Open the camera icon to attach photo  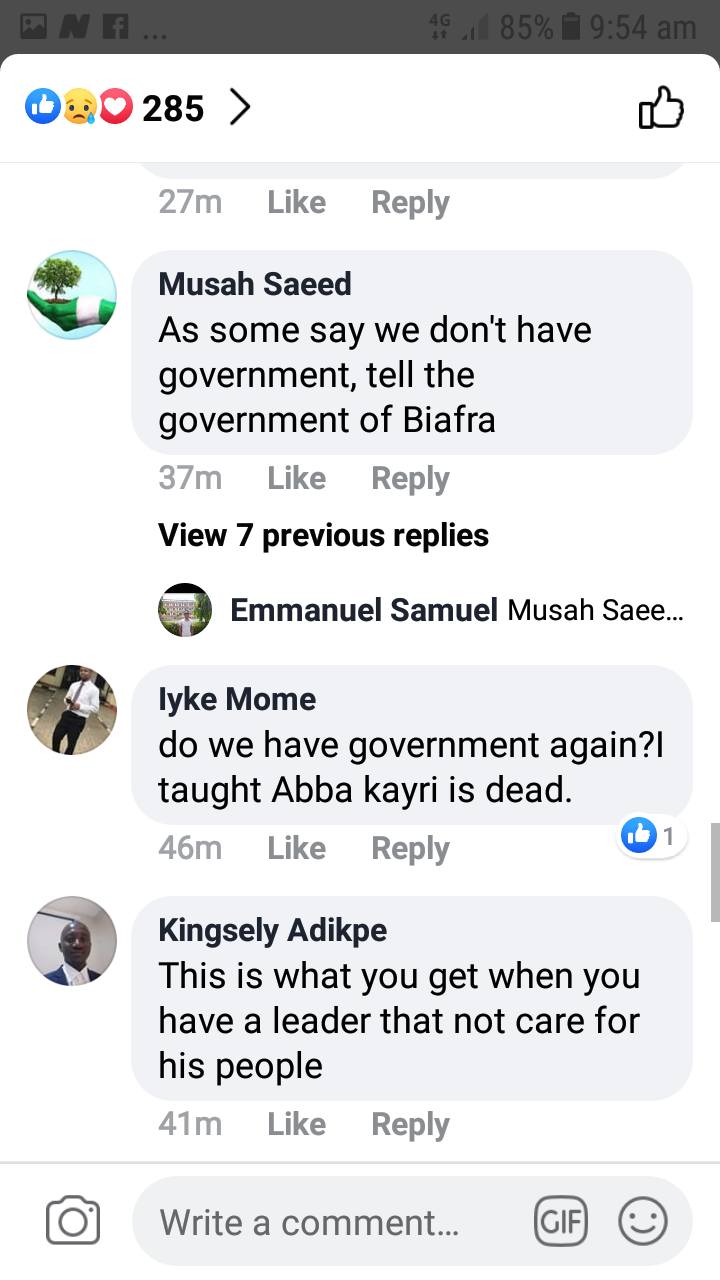pos(73,1221)
